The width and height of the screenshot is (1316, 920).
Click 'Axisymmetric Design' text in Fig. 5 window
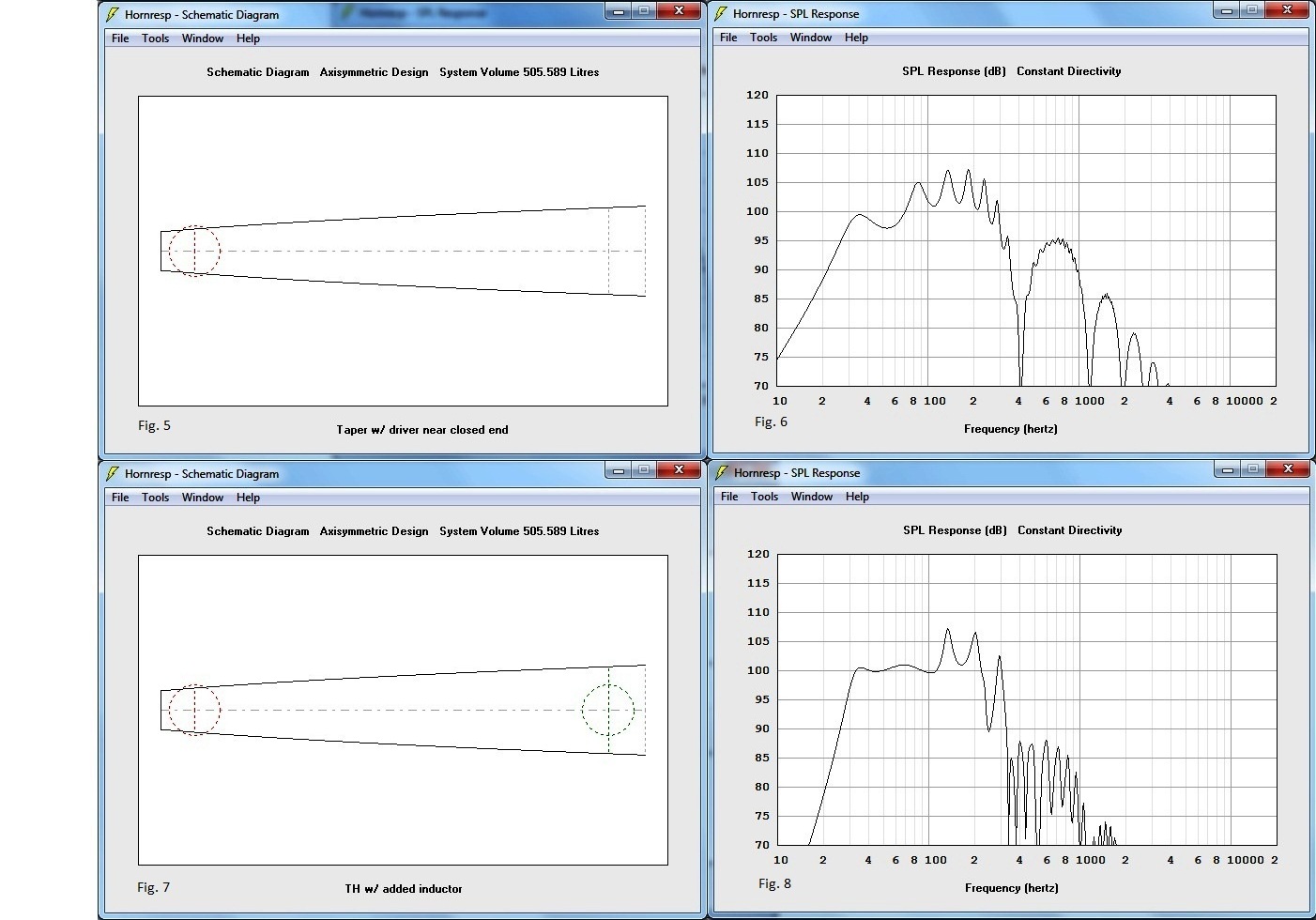pyautogui.click(x=374, y=72)
